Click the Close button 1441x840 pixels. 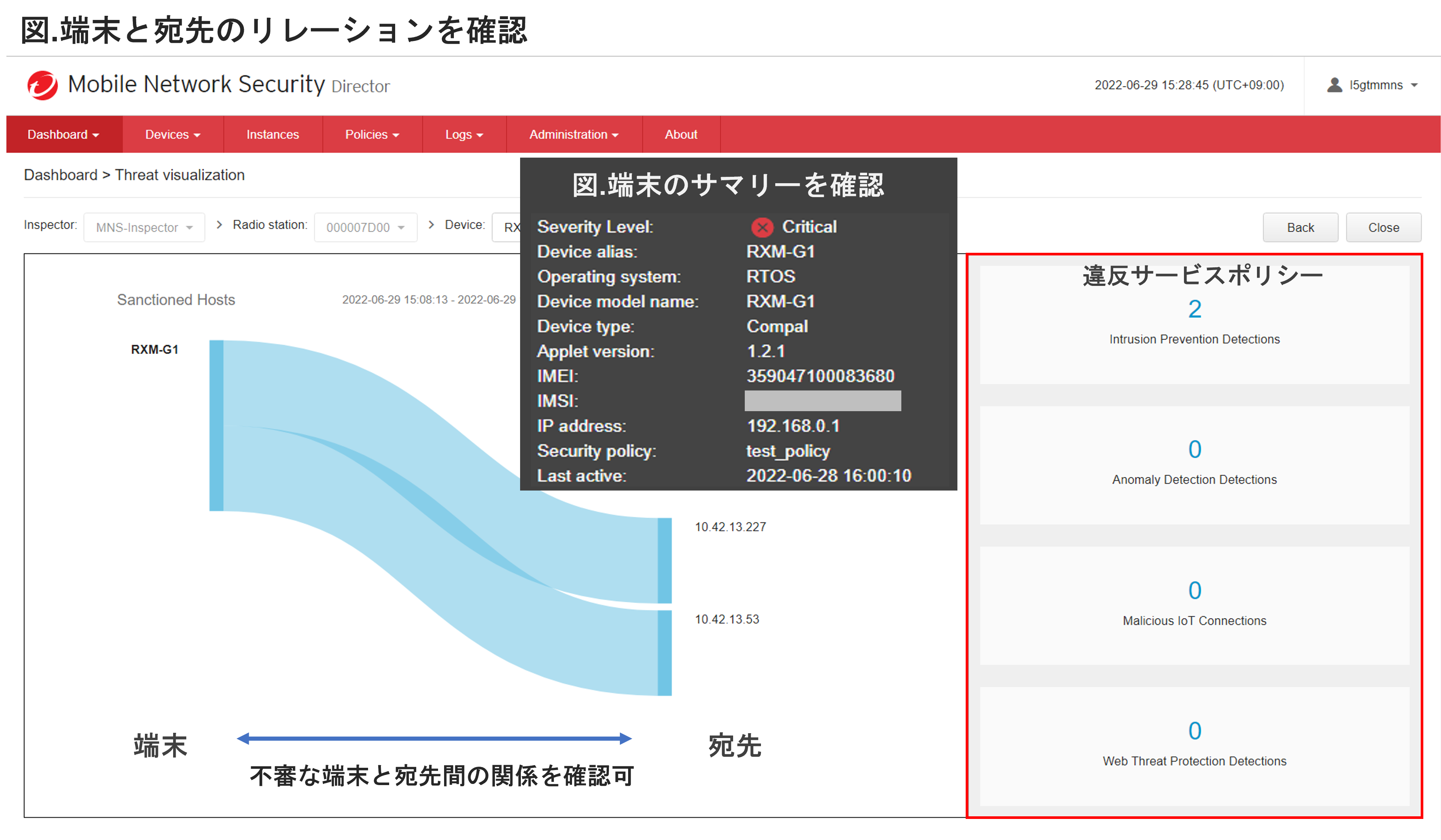point(1383,228)
